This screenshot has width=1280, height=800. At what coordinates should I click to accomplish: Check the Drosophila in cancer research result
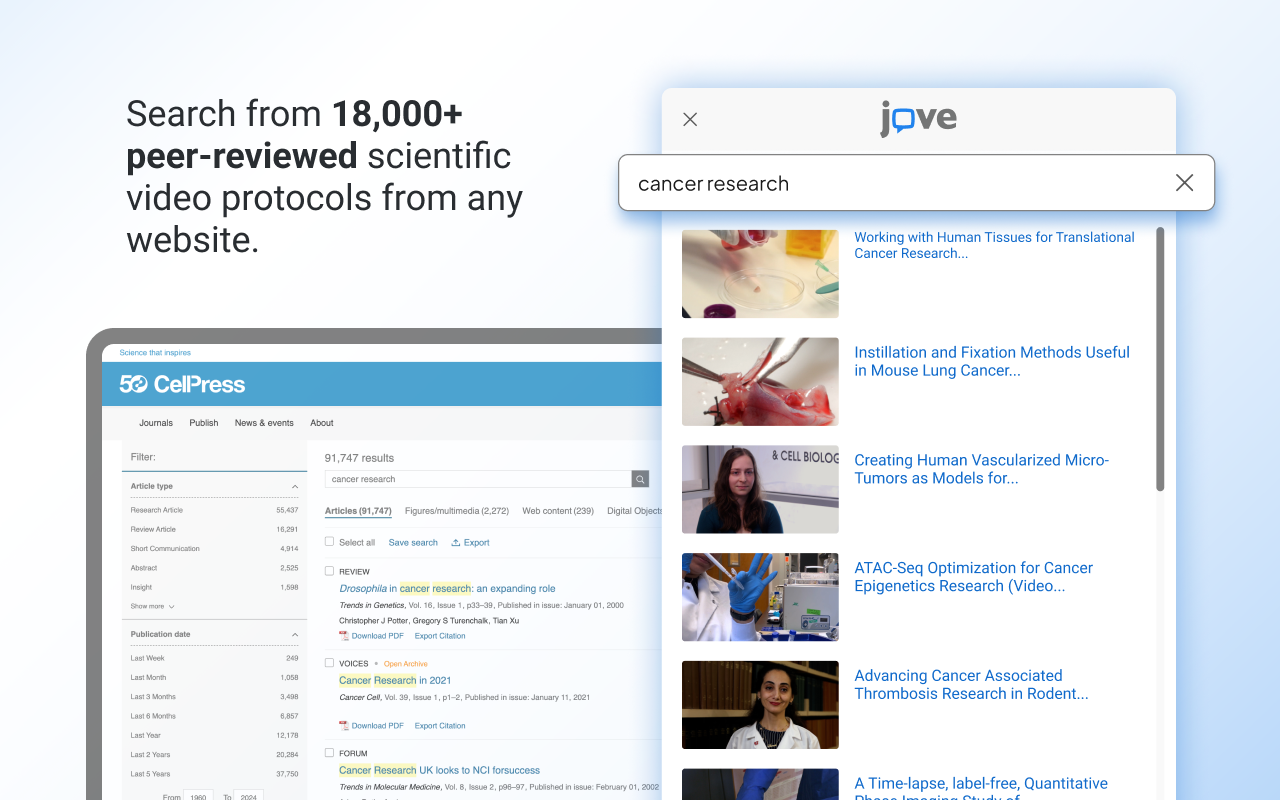point(329,571)
